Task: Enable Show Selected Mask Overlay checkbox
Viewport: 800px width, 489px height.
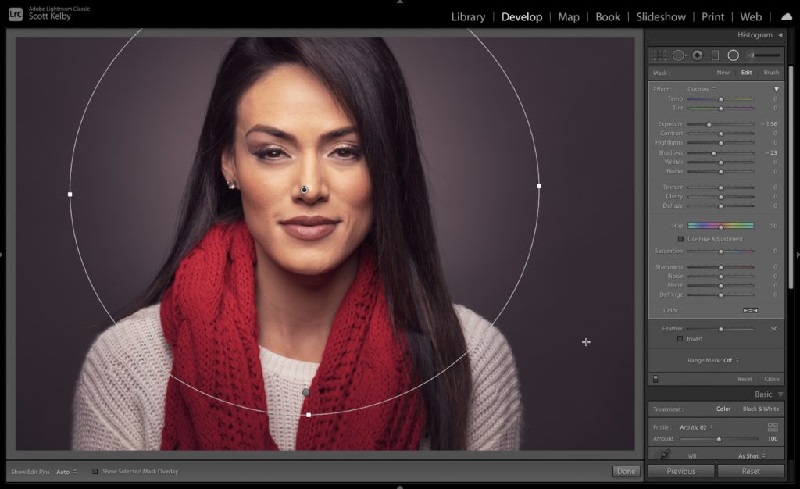Action: (95, 471)
